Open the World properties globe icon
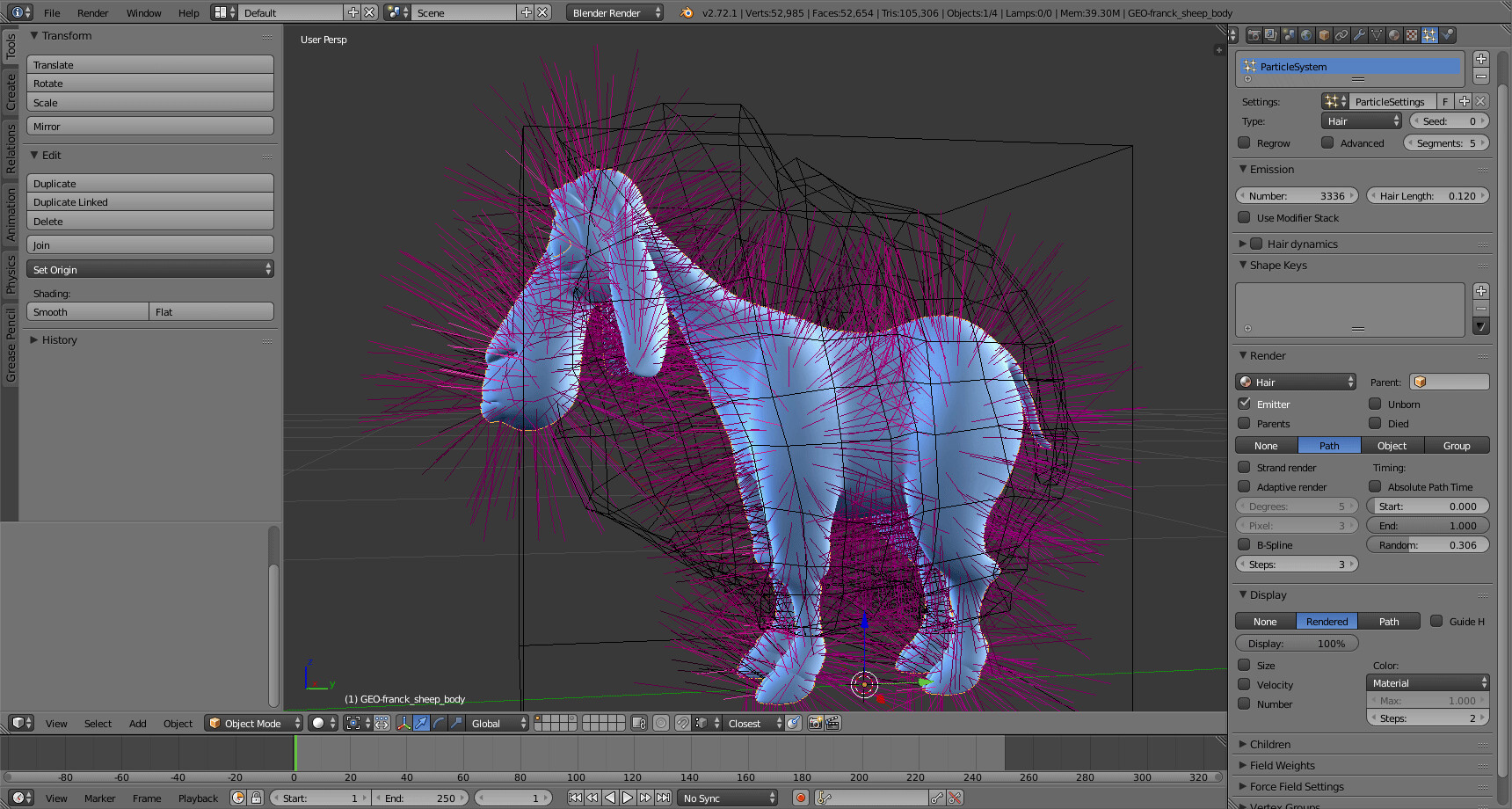 click(x=1306, y=35)
